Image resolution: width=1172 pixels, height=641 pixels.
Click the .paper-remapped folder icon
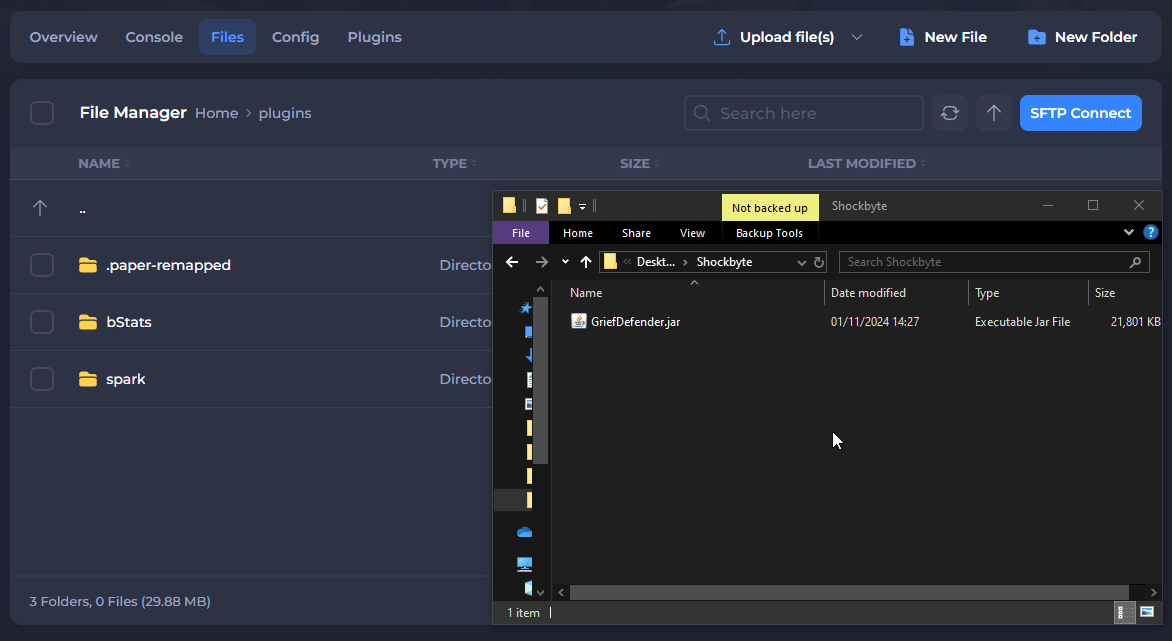[88, 265]
